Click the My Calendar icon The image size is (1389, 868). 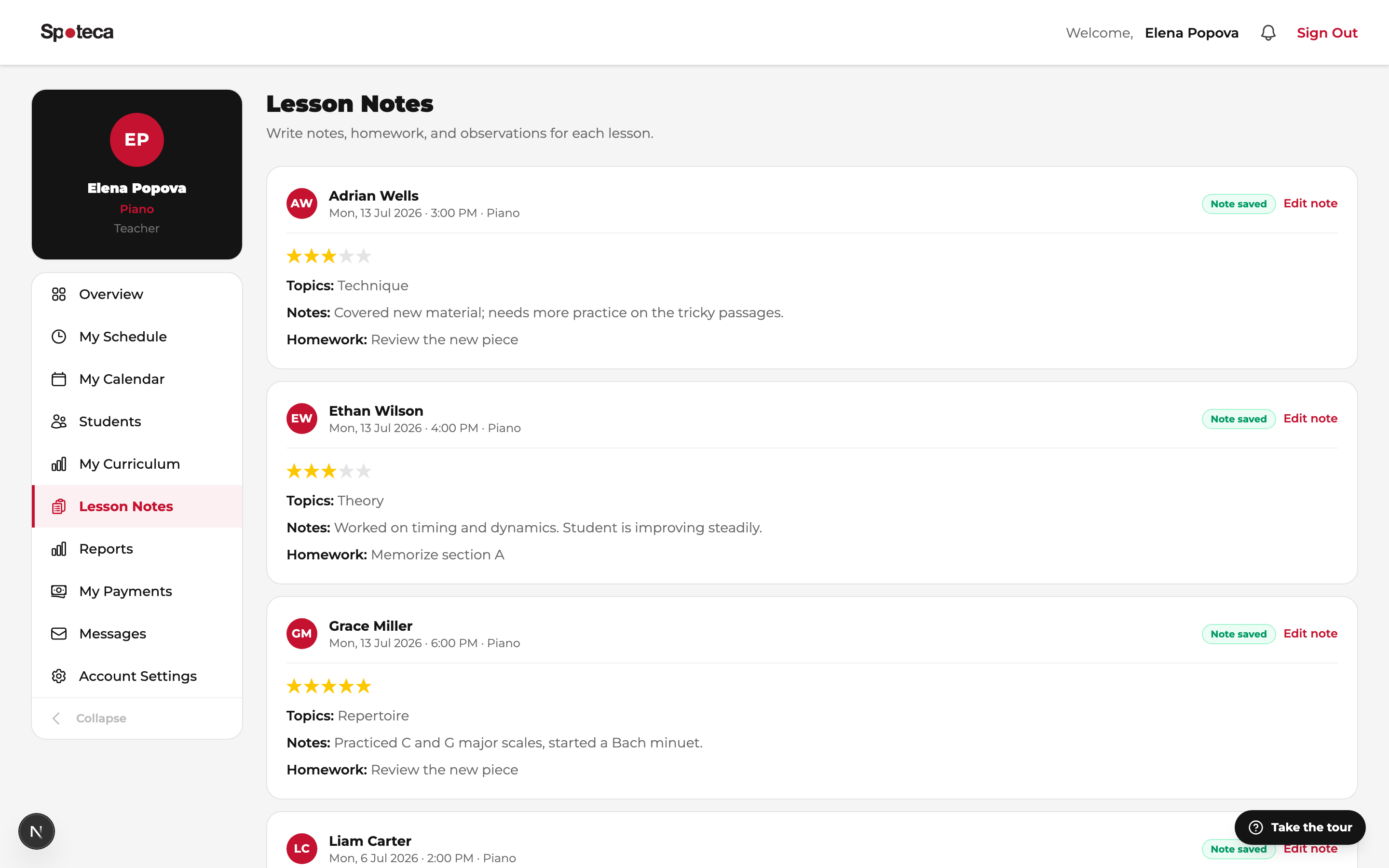58,379
